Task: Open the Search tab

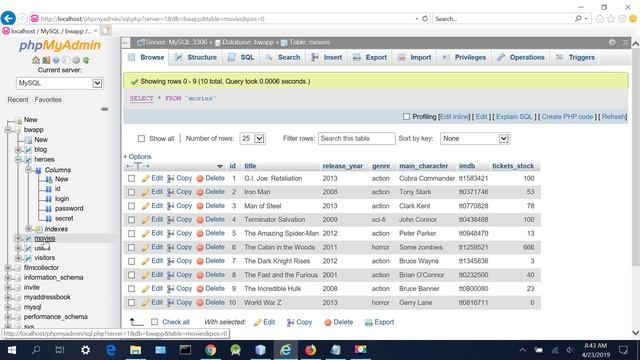Action: (283, 58)
